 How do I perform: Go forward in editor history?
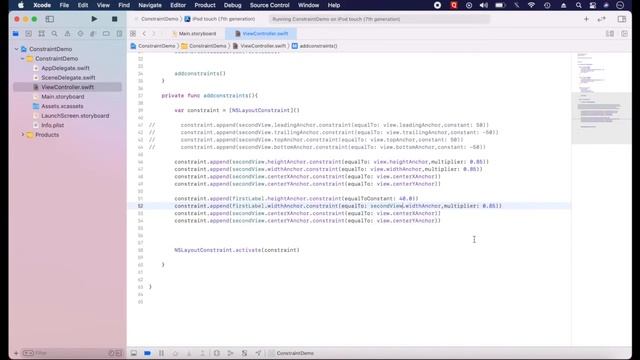(154, 34)
